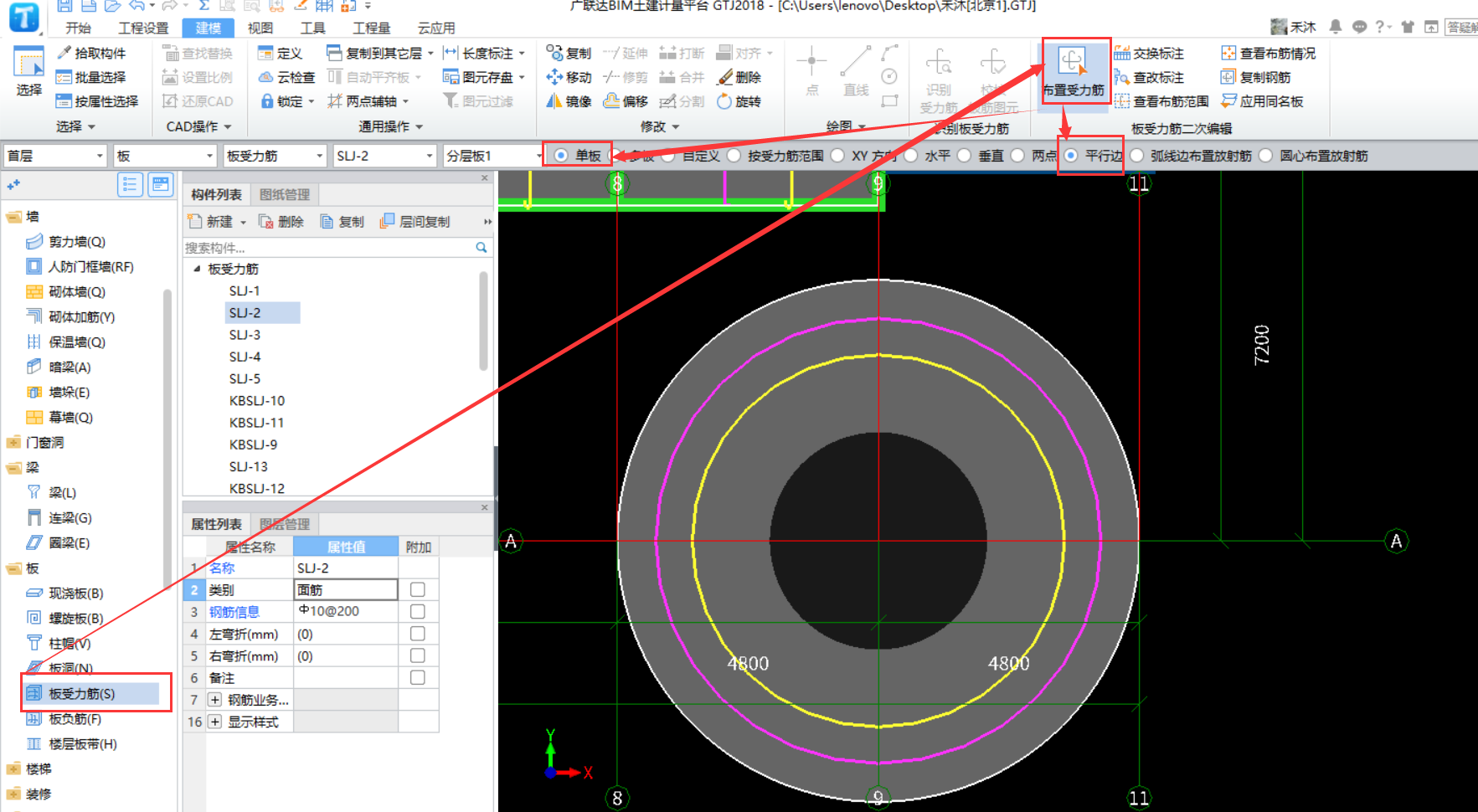Click the 批量选择 batch select icon
1478x812 pixels.
coord(64,77)
